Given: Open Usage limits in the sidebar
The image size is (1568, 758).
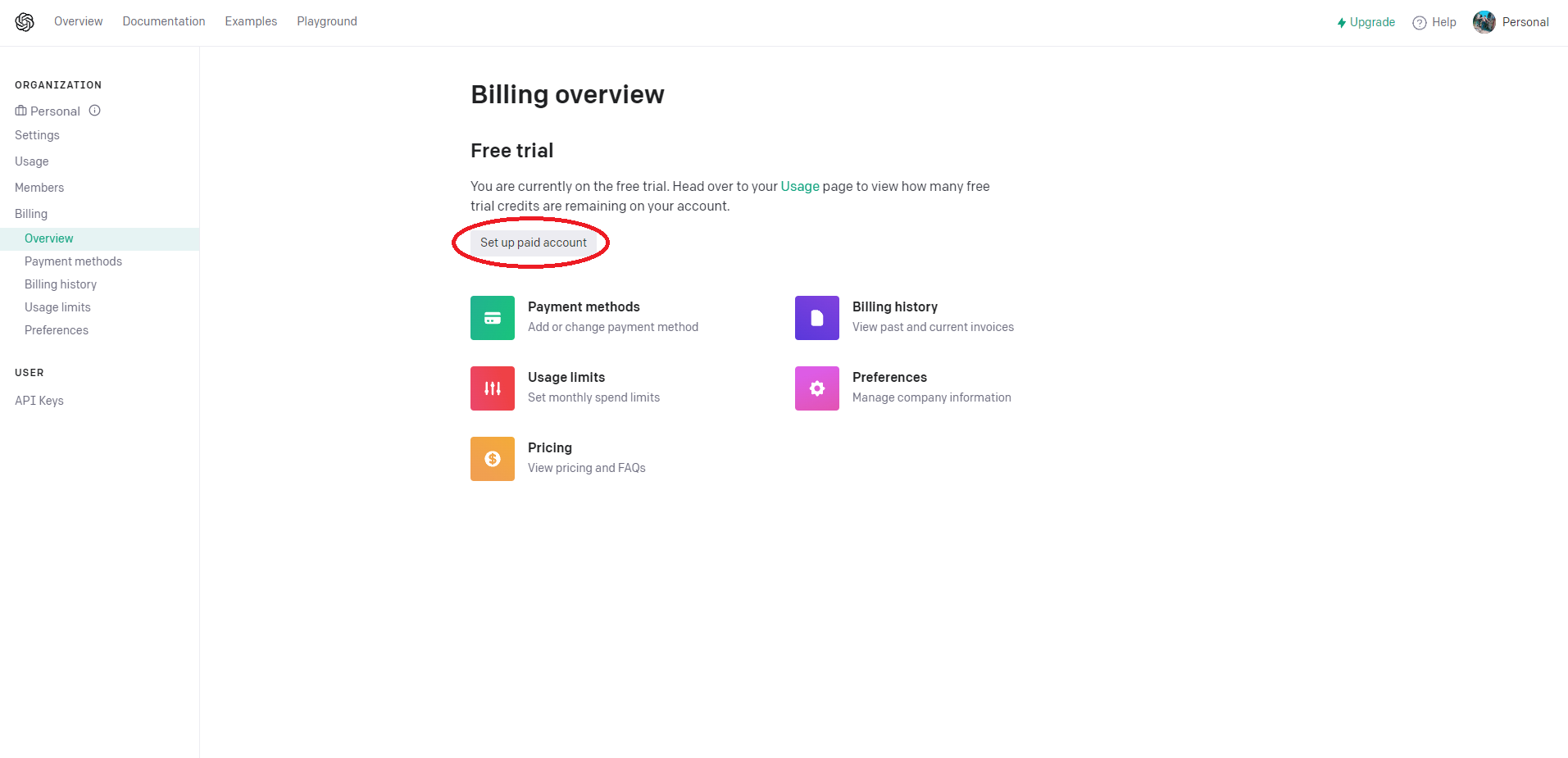Looking at the screenshot, I should coord(57,307).
